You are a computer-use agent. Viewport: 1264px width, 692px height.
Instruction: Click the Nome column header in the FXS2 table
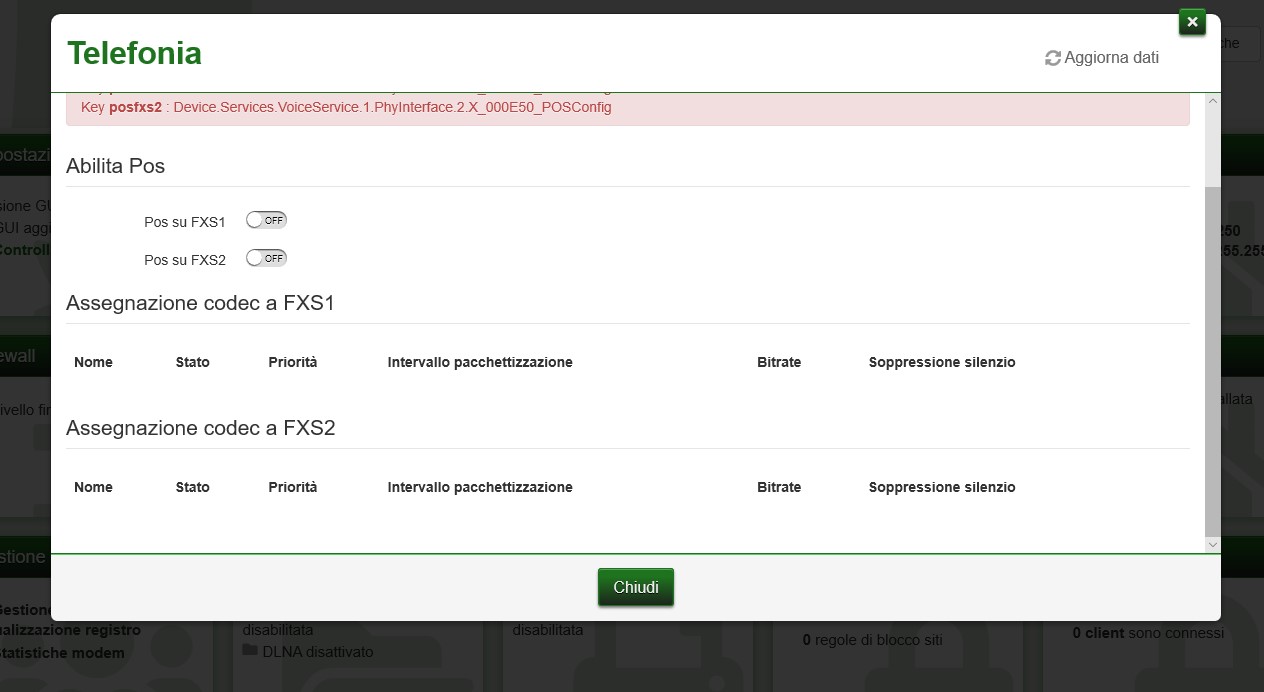pyautogui.click(x=93, y=487)
